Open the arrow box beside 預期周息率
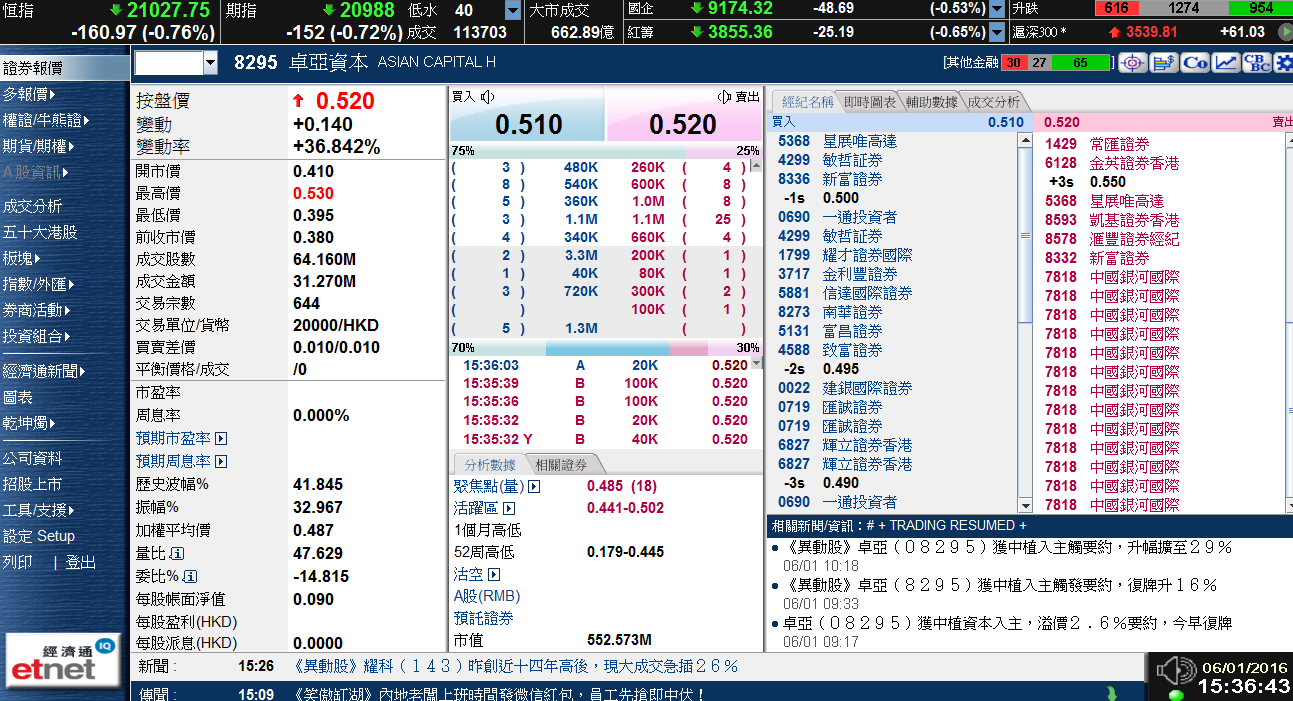The width and height of the screenshot is (1293, 701). click(x=221, y=462)
